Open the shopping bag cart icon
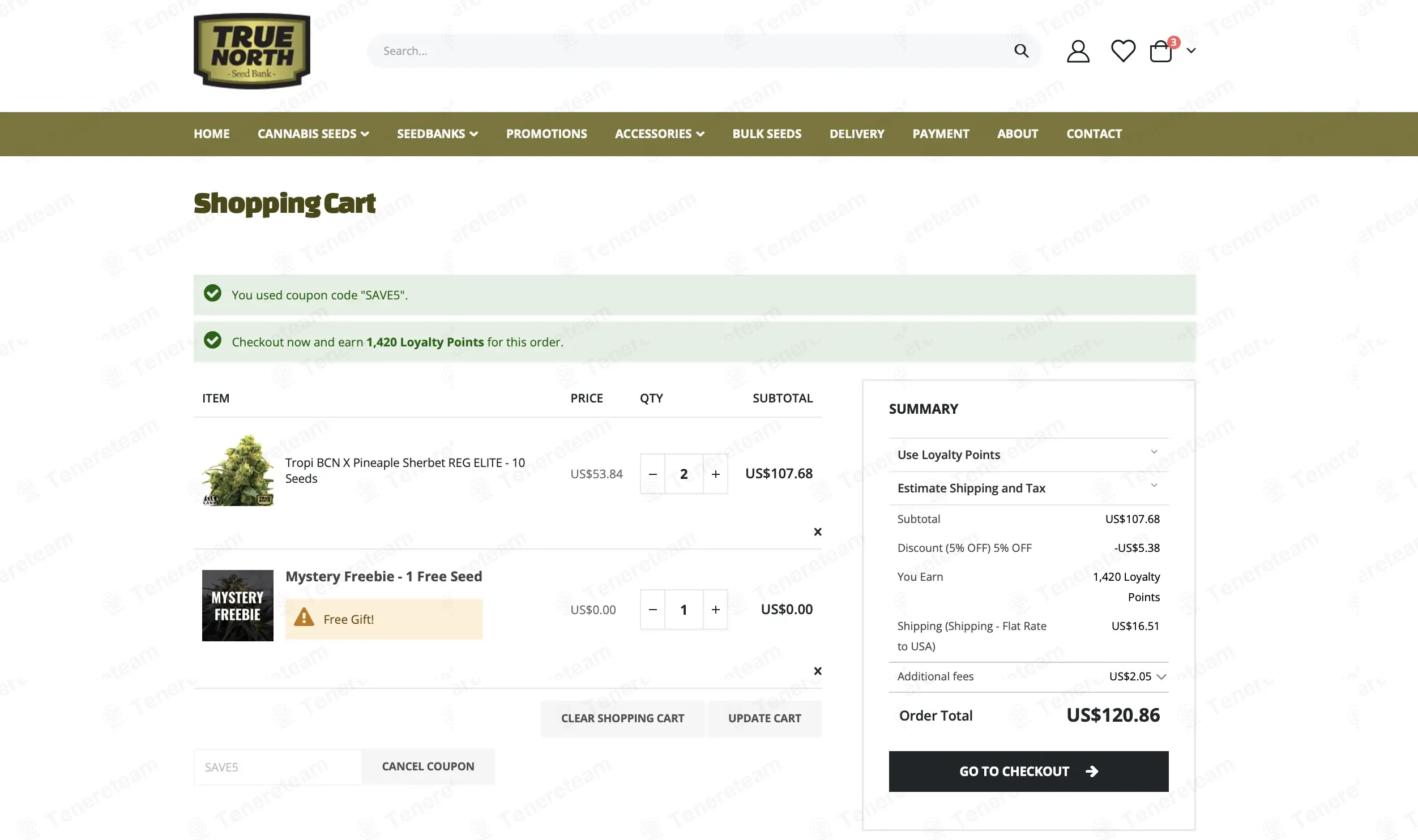Image resolution: width=1418 pixels, height=840 pixels. [1161, 51]
